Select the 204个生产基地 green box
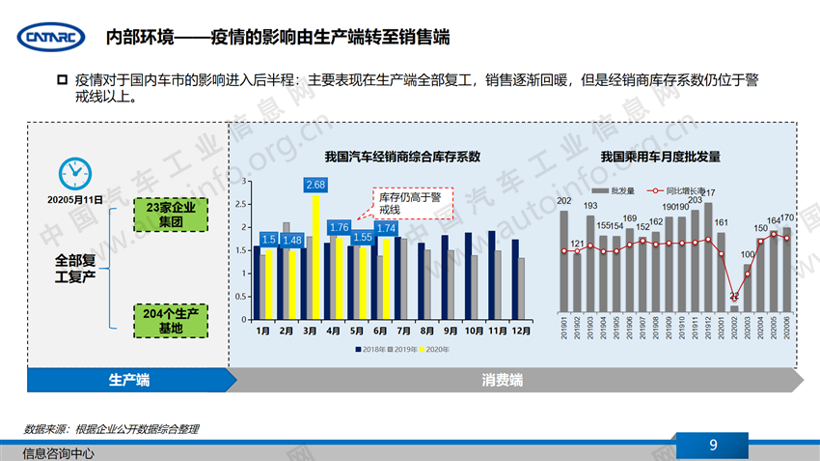Screen dimensions: 820x461 click(171, 319)
